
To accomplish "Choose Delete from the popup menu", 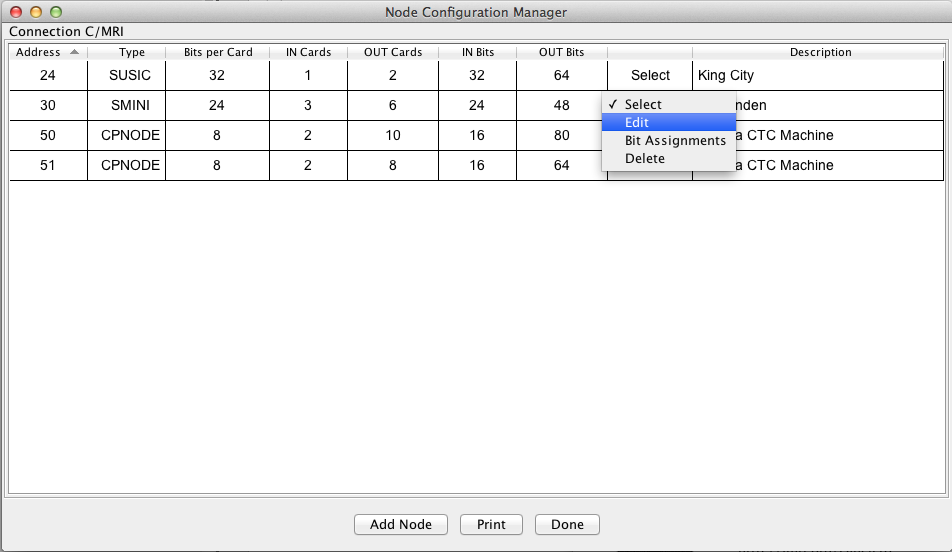I will point(644,158).
